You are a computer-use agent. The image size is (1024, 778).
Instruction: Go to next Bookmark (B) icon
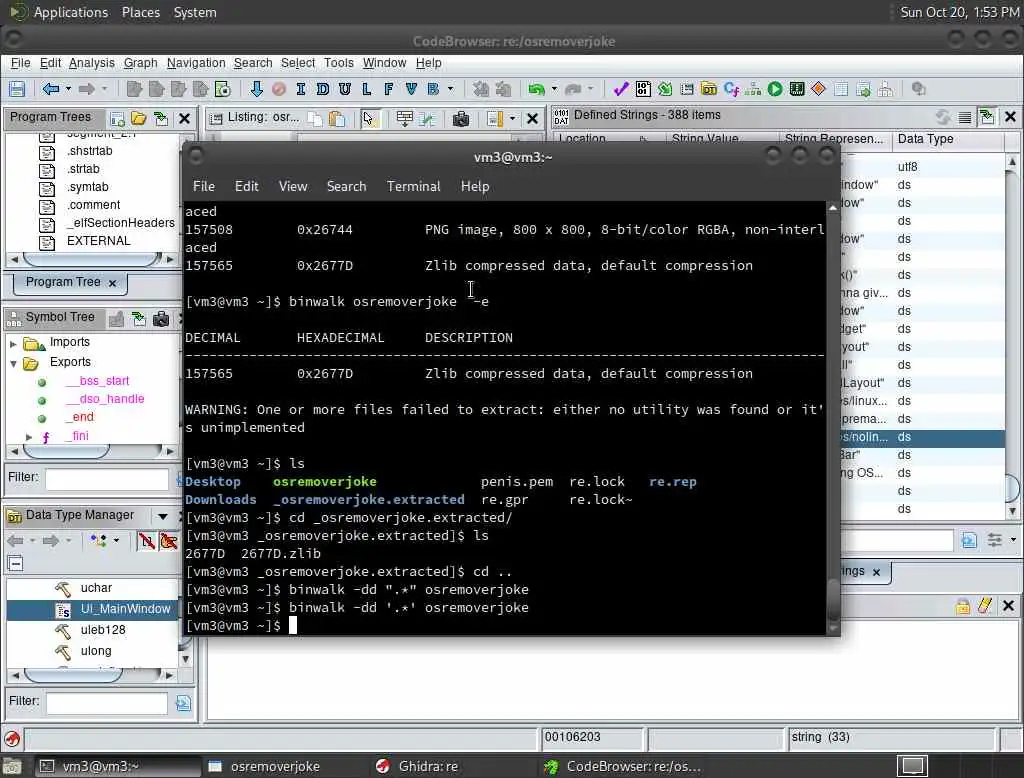(x=433, y=89)
